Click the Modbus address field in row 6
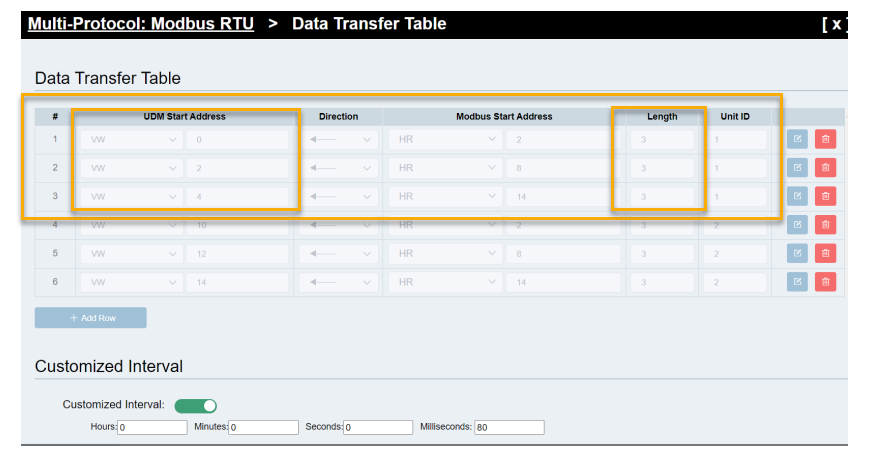886x468 pixels. click(563, 282)
